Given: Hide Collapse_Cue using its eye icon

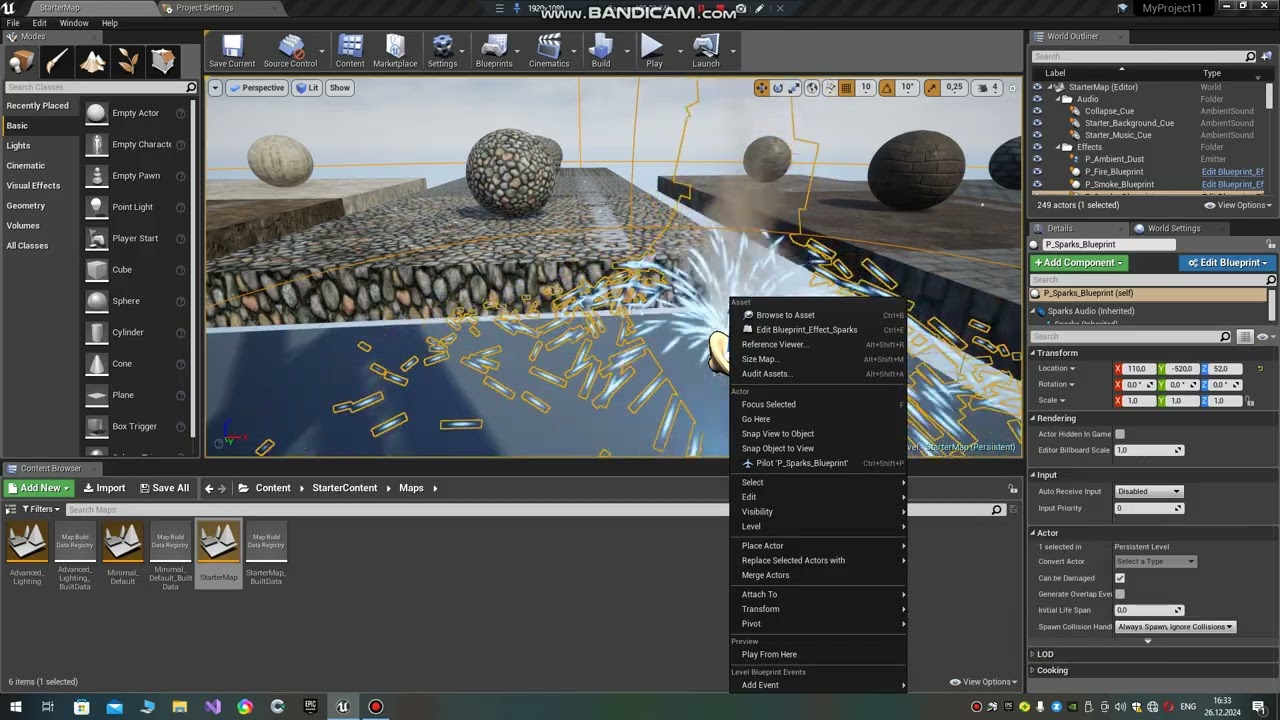Looking at the screenshot, I should click(x=1037, y=111).
